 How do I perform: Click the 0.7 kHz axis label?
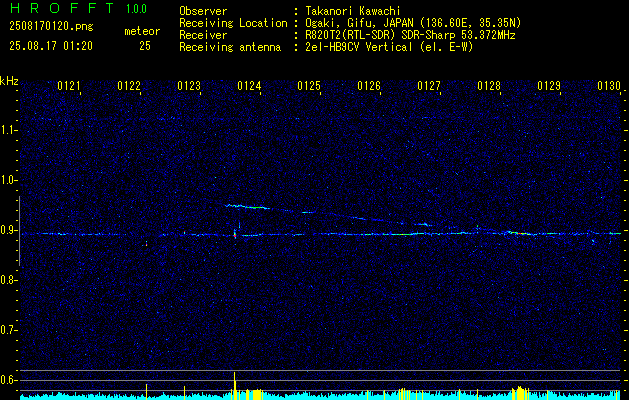click(x=8, y=330)
